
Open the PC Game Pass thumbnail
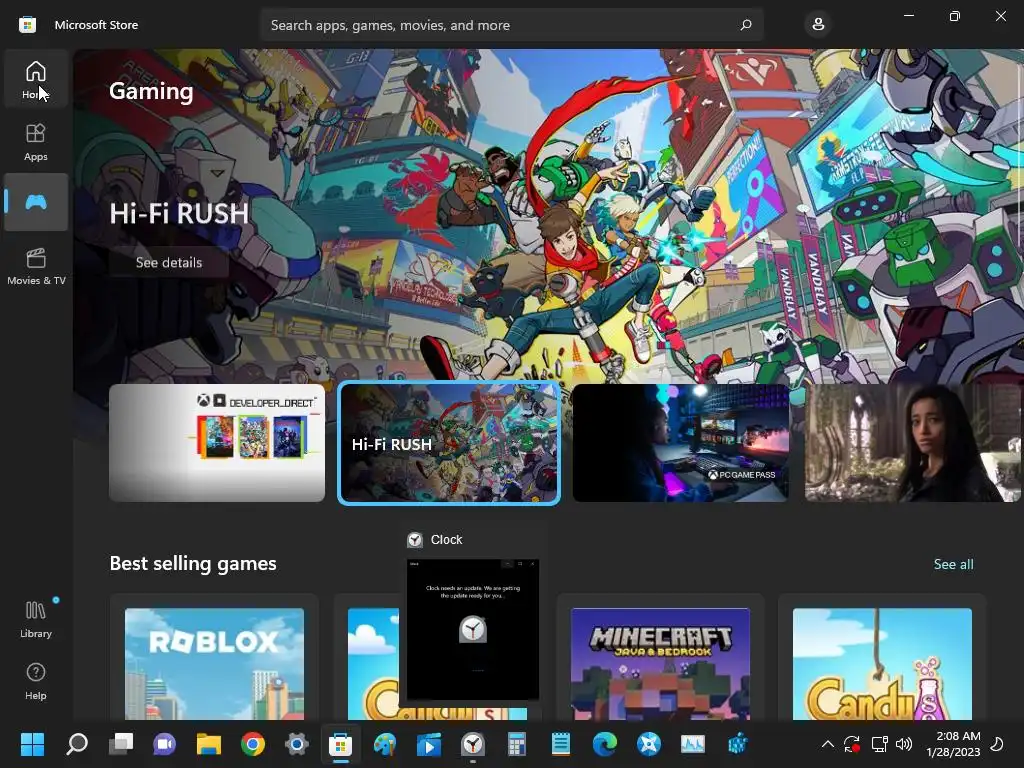(x=680, y=443)
